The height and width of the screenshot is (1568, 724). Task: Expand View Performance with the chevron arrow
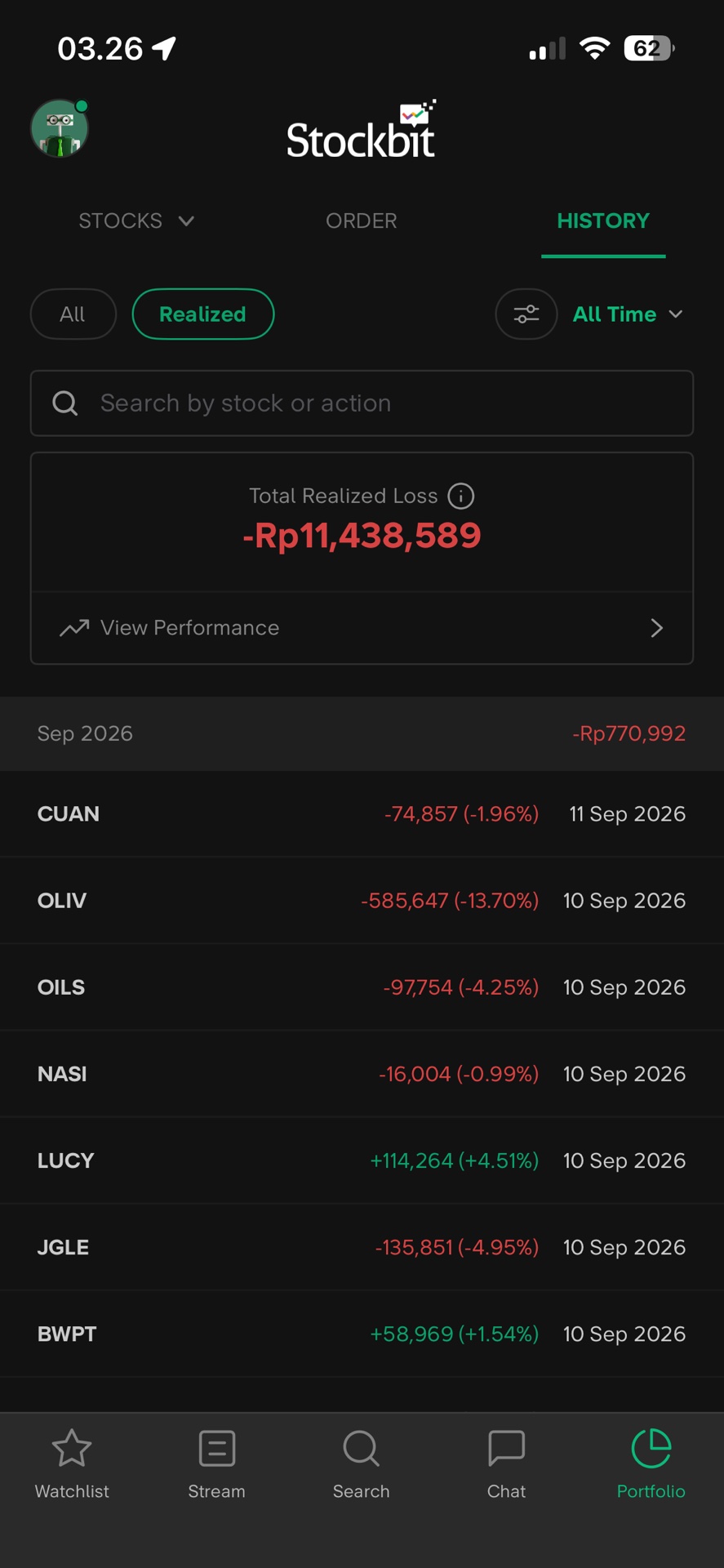click(657, 628)
